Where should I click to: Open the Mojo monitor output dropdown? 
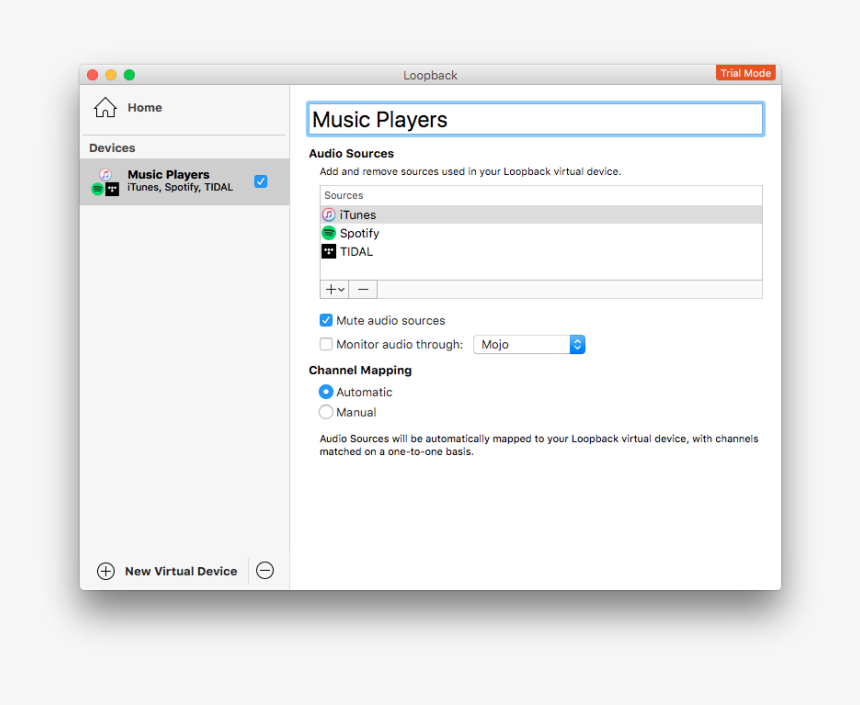pyautogui.click(x=529, y=345)
